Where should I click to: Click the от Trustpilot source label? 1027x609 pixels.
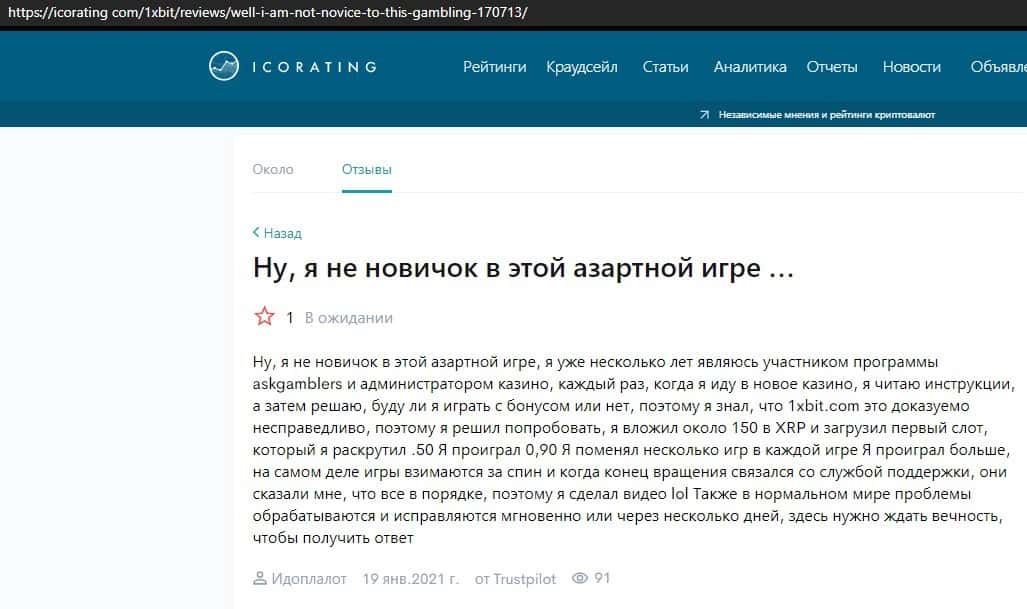point(515,579)
